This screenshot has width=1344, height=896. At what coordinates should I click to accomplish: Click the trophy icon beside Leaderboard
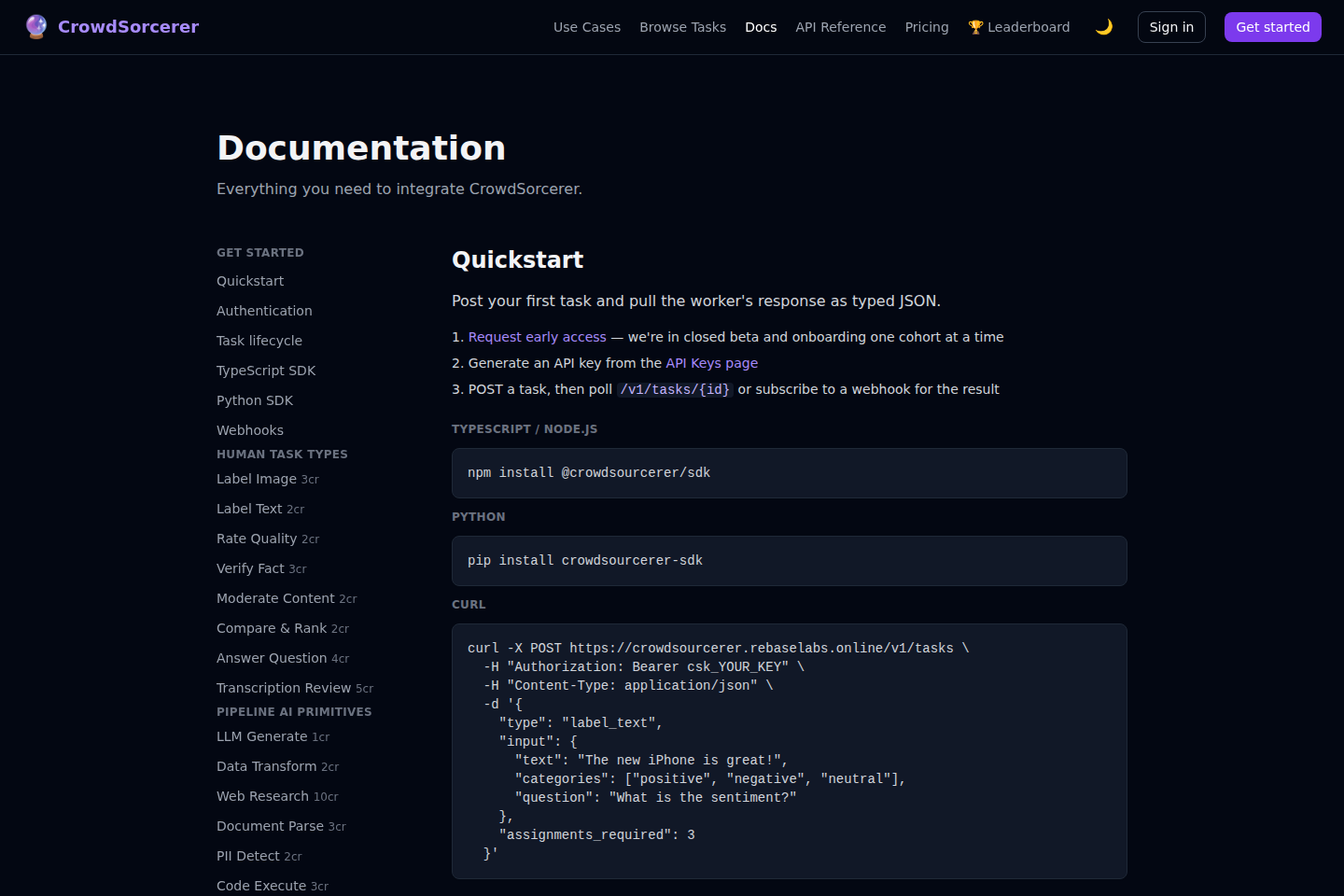tap(975, 27)
